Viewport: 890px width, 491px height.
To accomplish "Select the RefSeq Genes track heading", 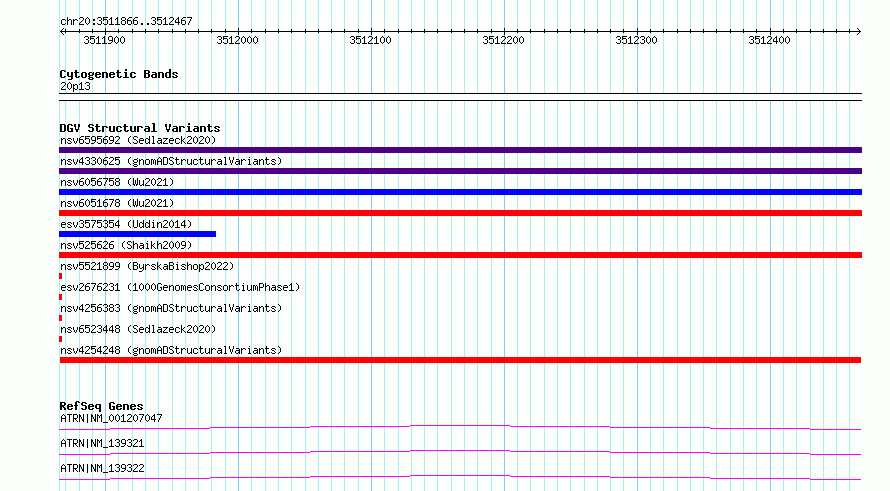I will 101,406.
